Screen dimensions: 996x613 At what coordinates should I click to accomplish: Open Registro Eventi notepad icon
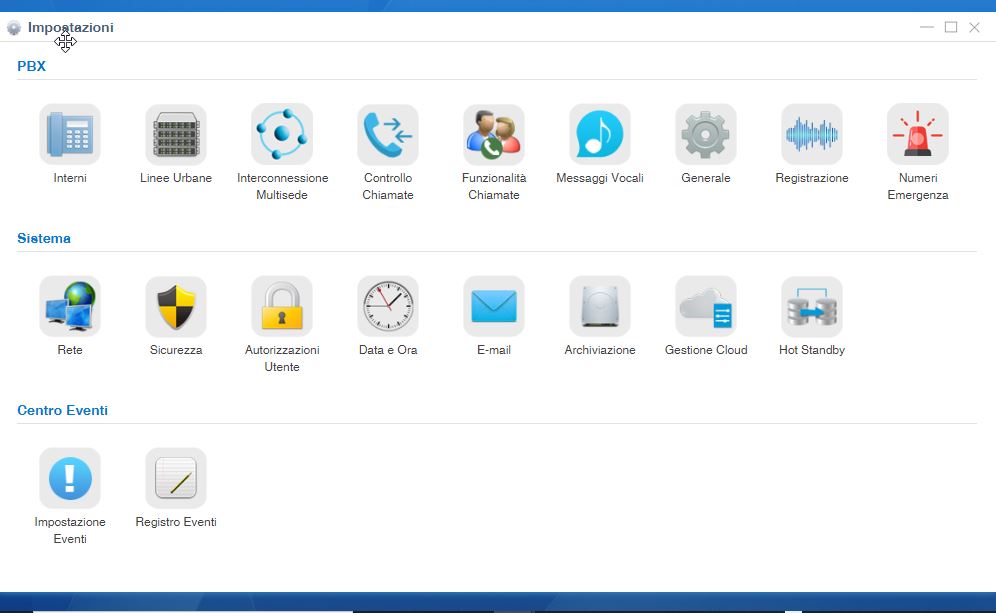[x=176, y=478]
